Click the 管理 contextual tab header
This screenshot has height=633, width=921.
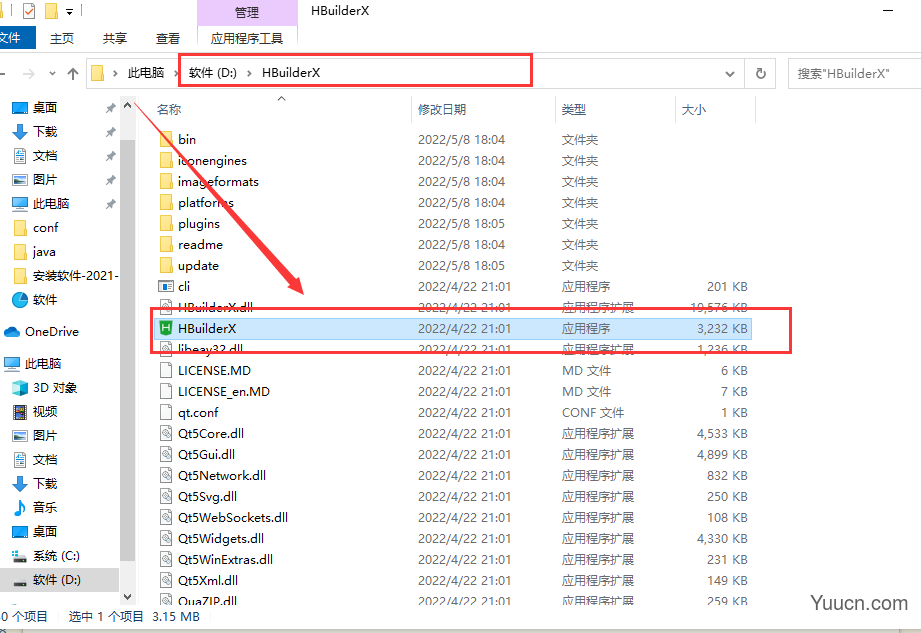(x=247, y=12)
